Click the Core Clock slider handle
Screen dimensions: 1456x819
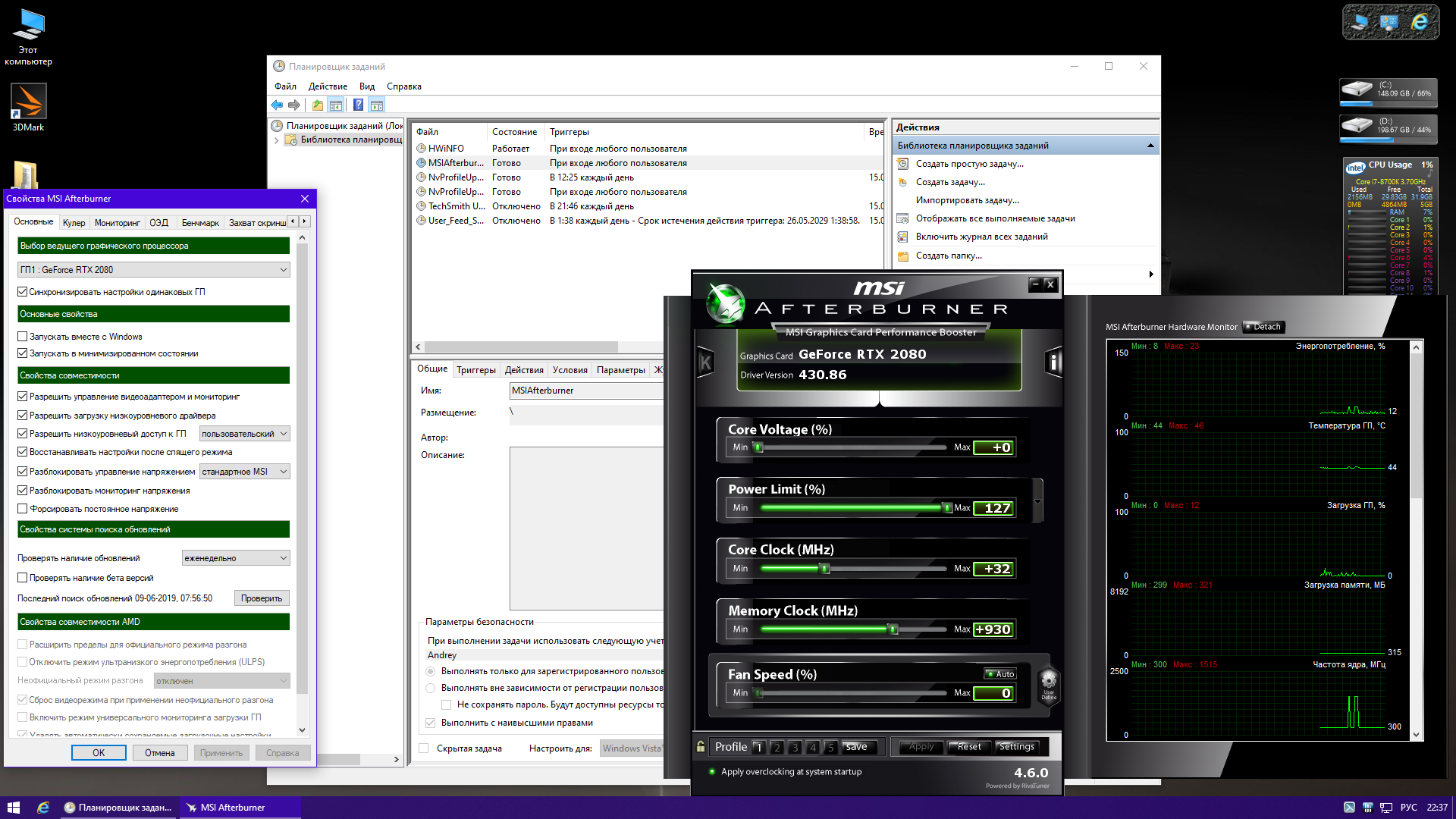click(825, 569)
